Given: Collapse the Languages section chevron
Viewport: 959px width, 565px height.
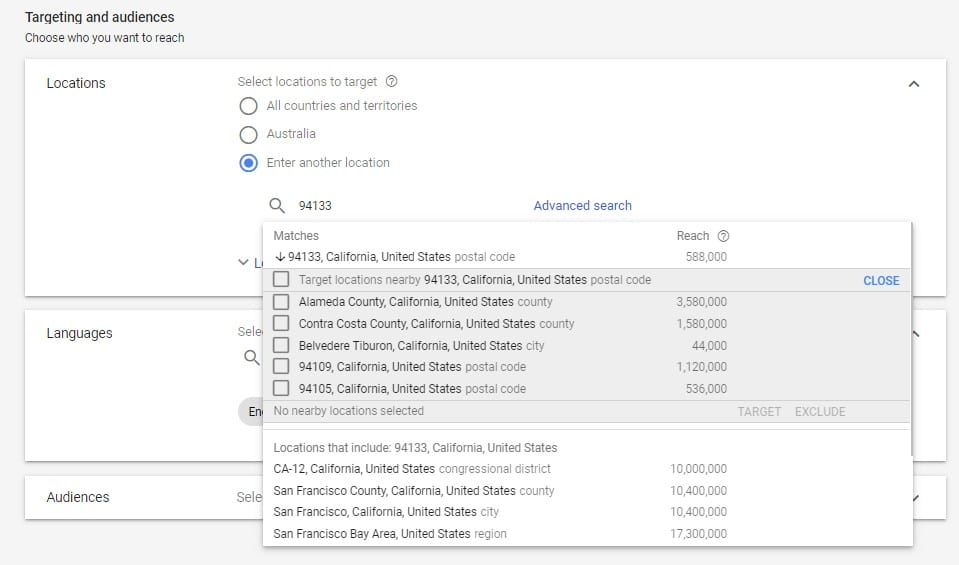Looking at the screenshot, I should [916, 334].
